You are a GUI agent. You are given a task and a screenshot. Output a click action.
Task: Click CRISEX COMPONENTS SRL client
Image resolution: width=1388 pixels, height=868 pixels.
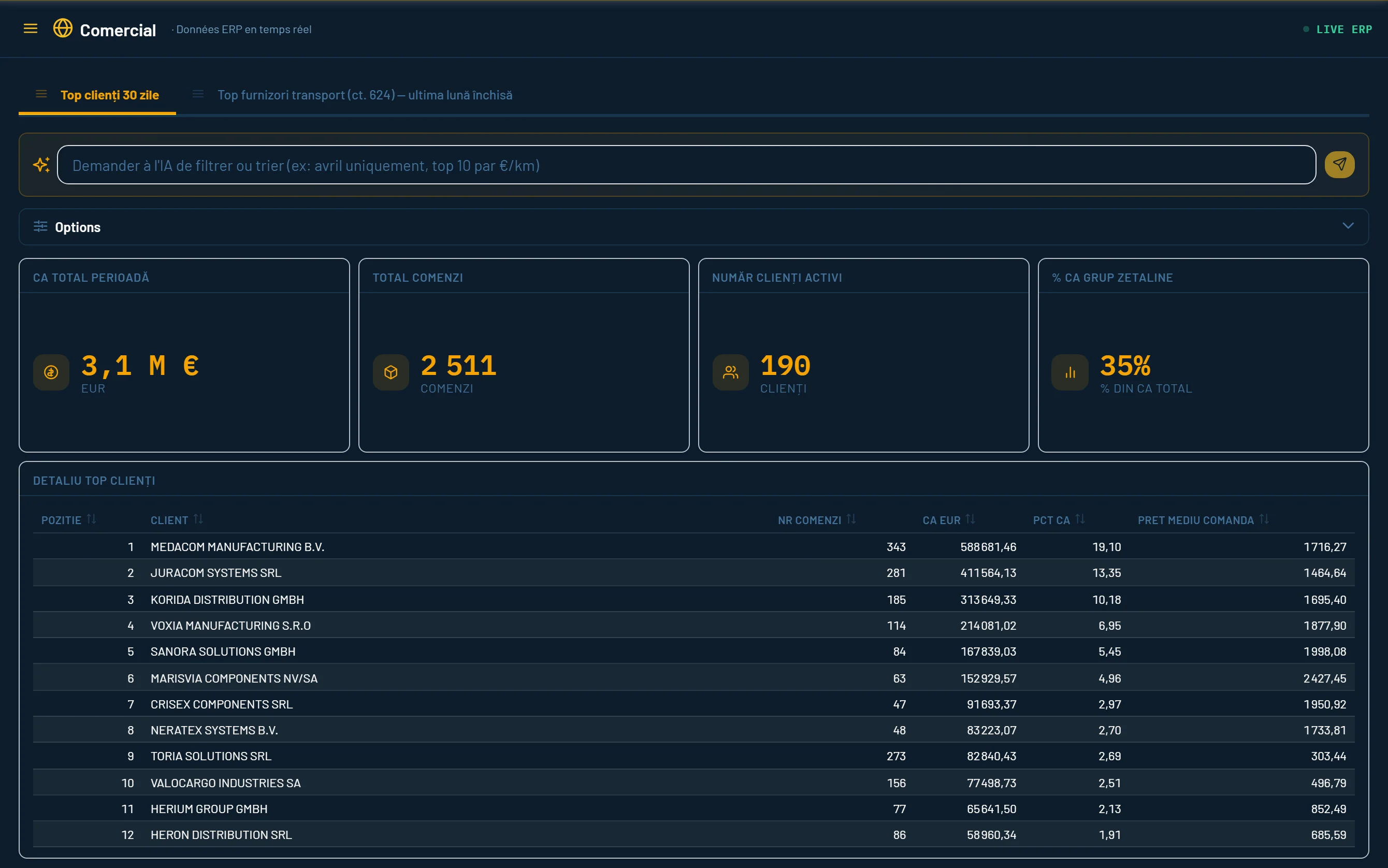[x=222, y=704]
